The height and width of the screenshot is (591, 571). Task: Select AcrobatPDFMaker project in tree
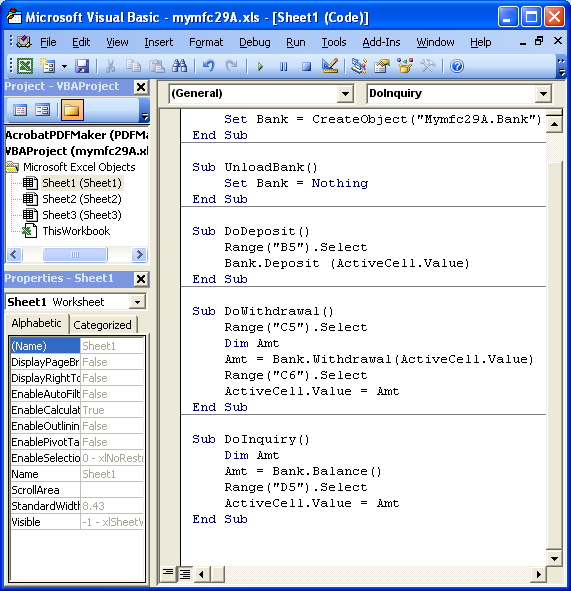click(77, 135)
